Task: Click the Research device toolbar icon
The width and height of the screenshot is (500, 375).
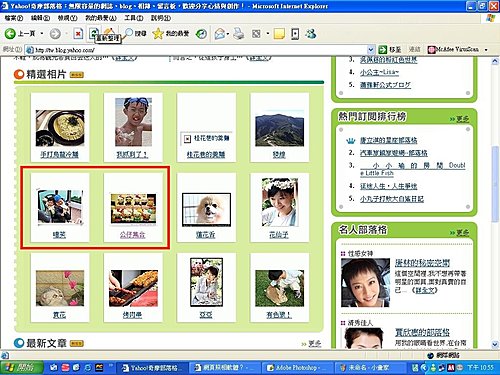Action: point(295,34)
